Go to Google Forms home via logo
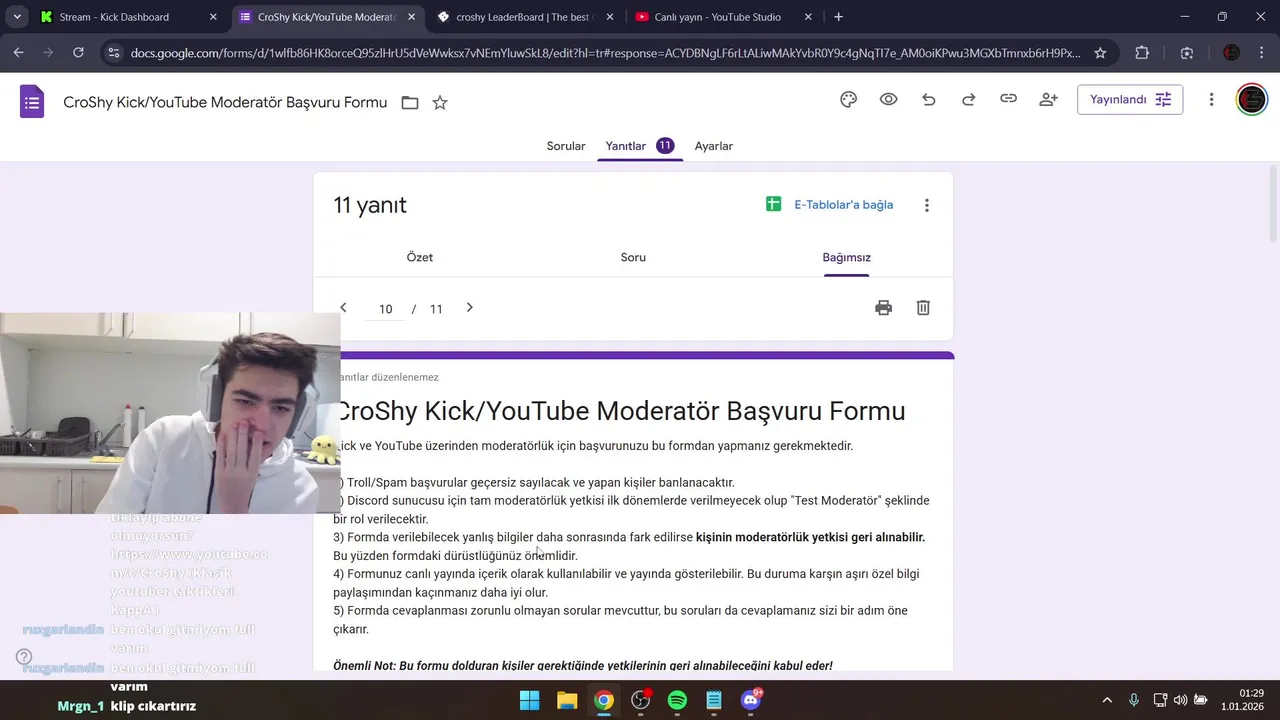This screenshot has height=720, width=1280. pyautogui.click(x=32, y=101)
